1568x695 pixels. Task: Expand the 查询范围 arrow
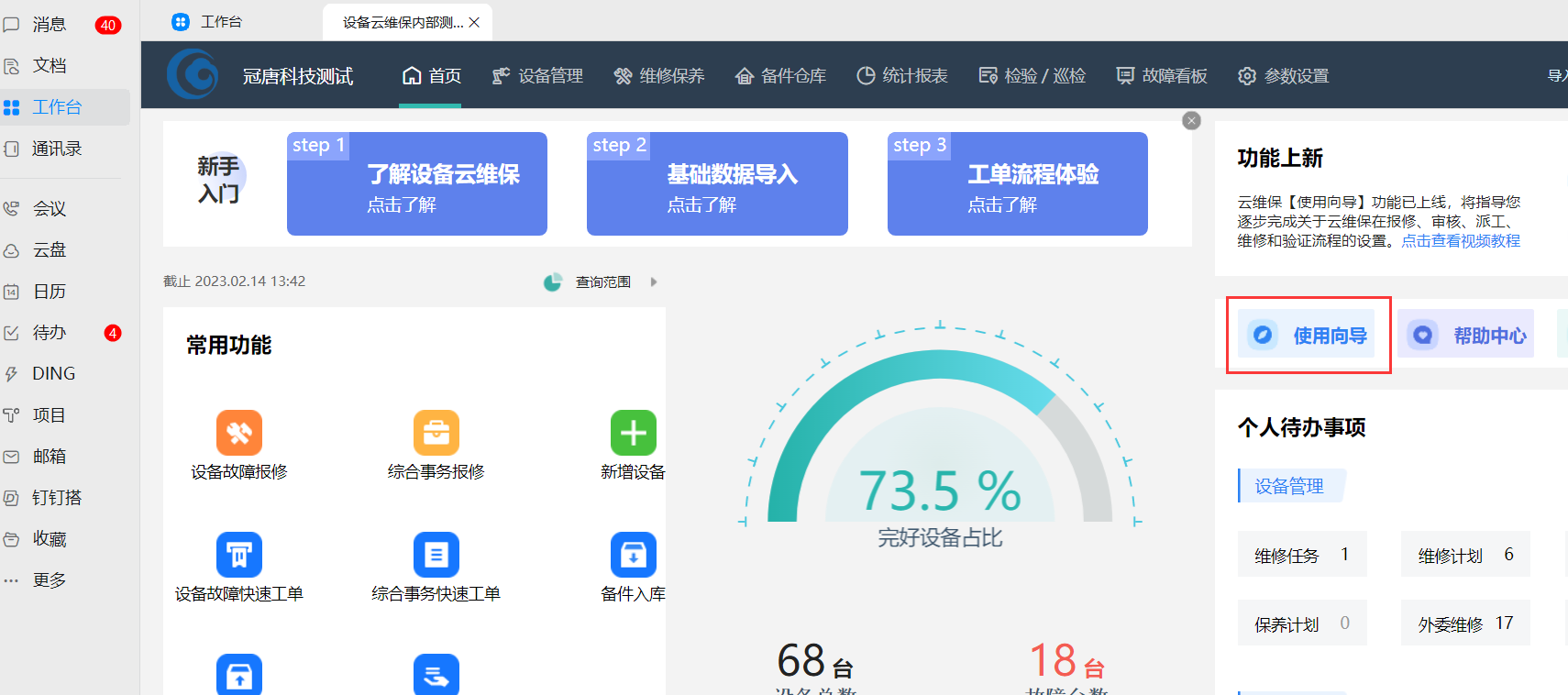click(654, 282)
